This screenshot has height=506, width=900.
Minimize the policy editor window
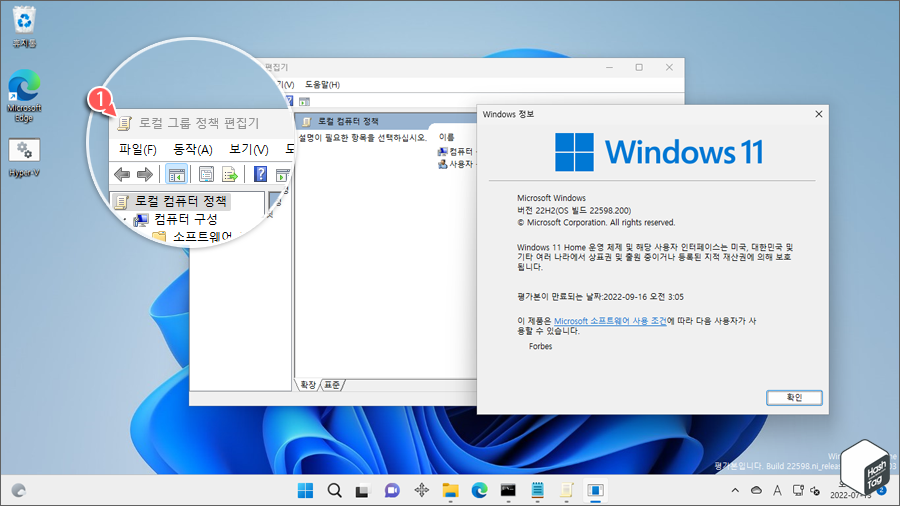[x=610, y=68]
